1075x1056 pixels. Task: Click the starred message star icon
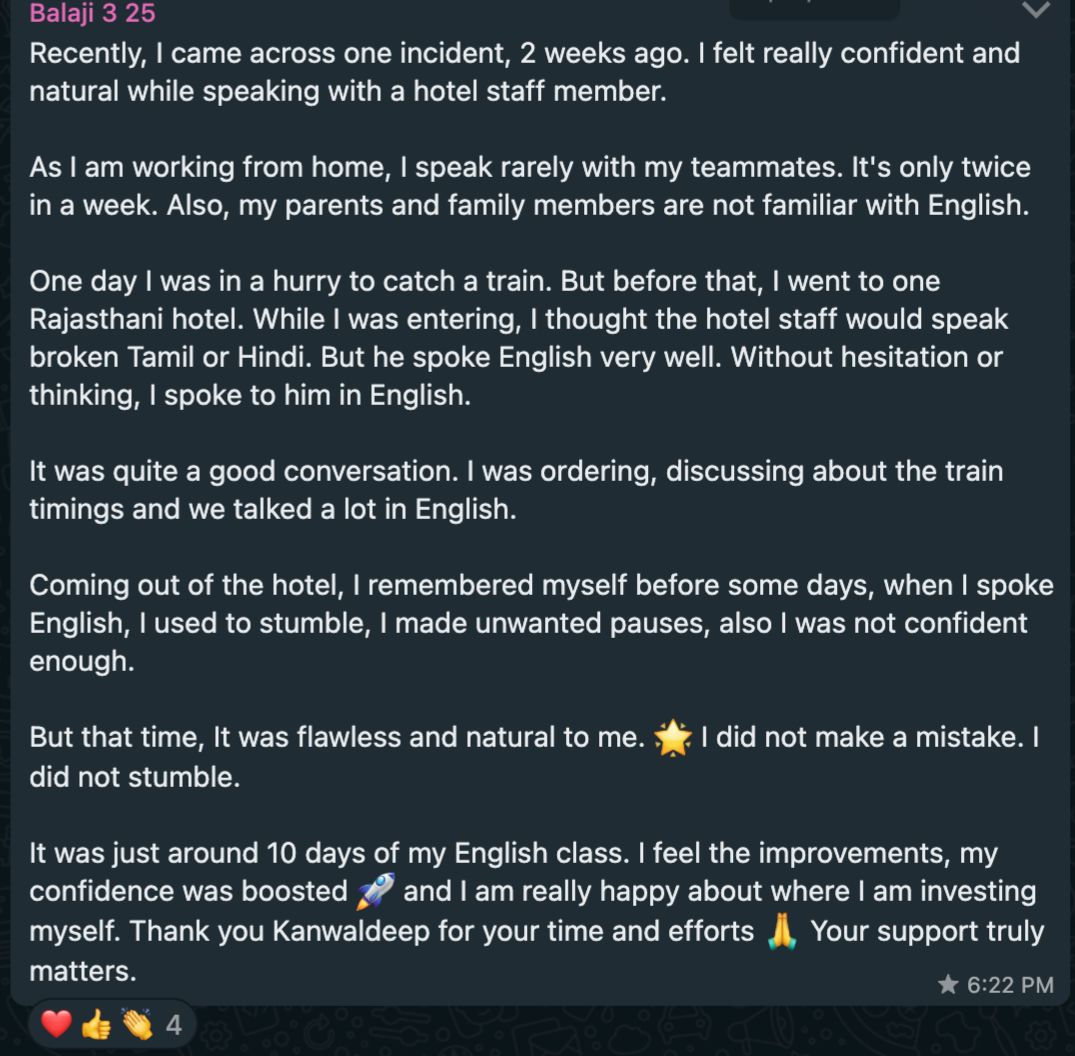coord(948,984)
